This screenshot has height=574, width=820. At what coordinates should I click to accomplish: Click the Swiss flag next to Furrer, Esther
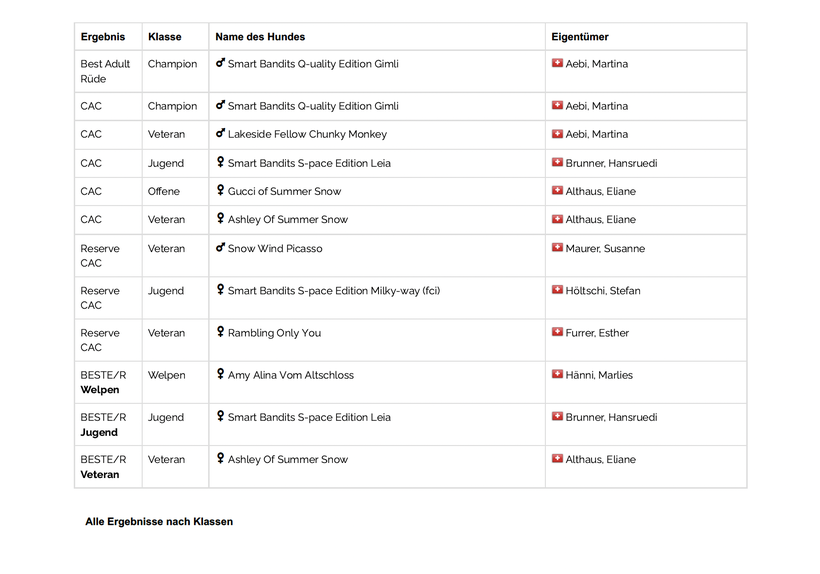pyautogui.click(x=557, y=332)
